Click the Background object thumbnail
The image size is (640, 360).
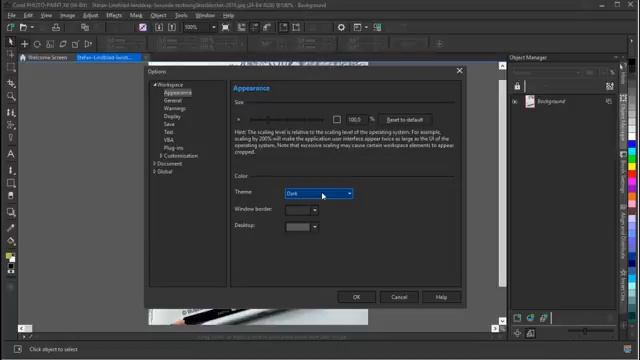coord(530,102)
